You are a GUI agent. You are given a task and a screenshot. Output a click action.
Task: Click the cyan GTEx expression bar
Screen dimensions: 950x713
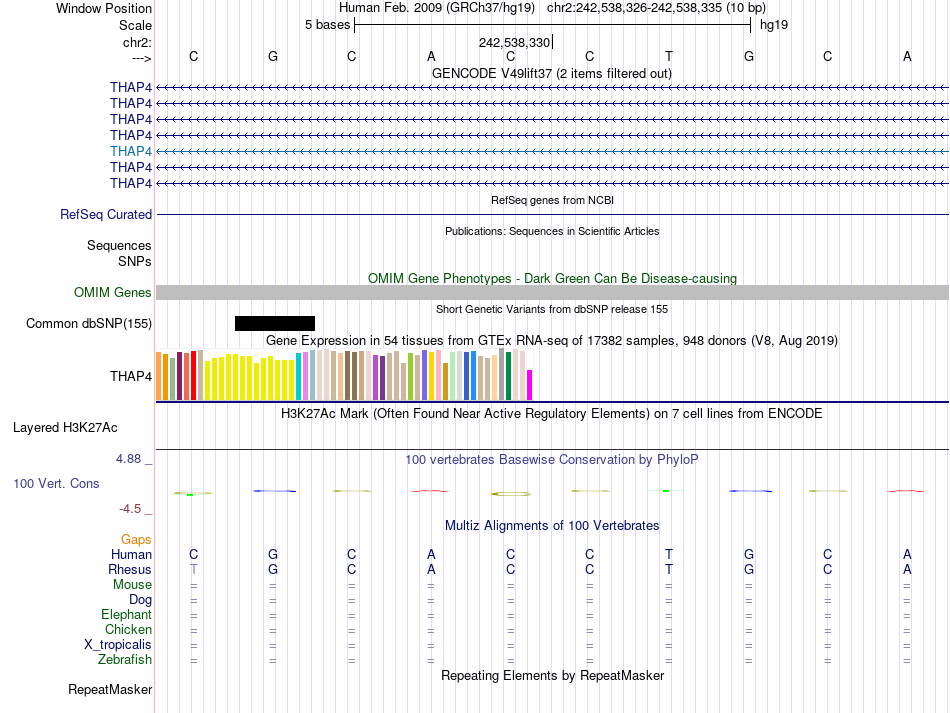pos(298,376)
